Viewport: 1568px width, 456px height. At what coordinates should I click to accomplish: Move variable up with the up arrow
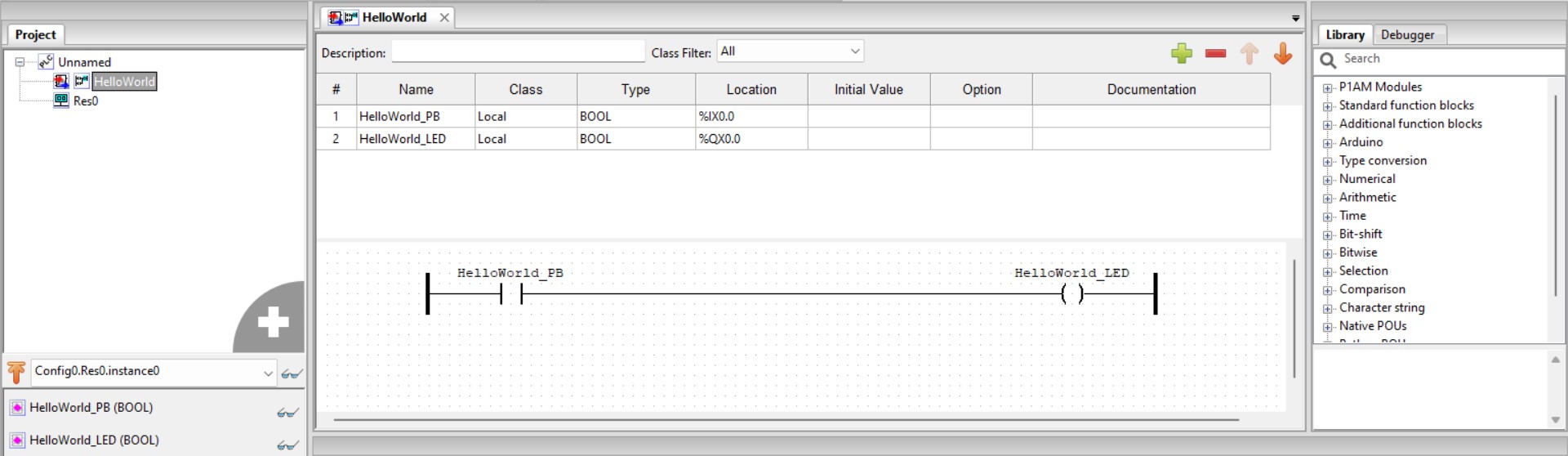coord(1249,54)
